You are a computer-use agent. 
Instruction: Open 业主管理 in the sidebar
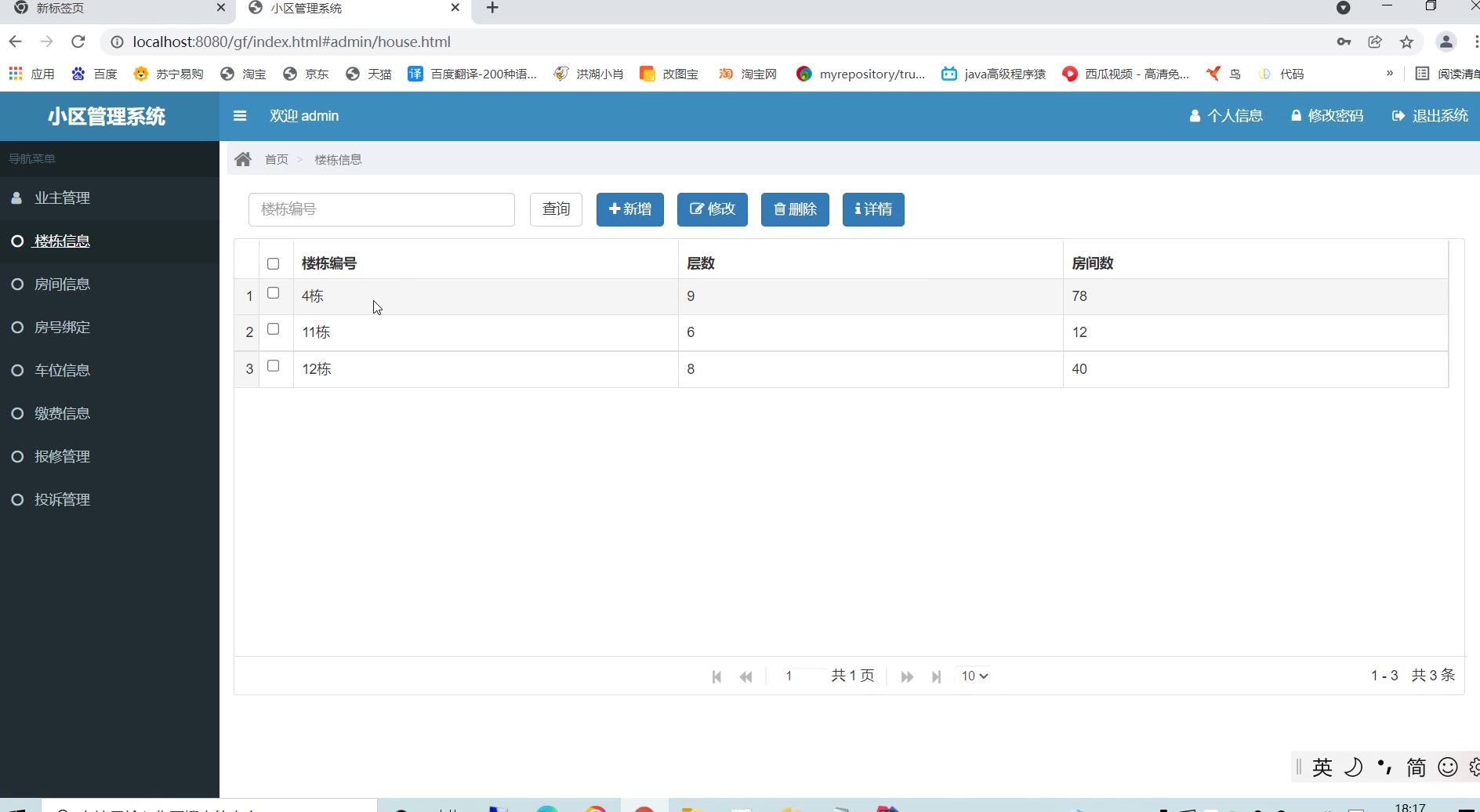point(110,198)
